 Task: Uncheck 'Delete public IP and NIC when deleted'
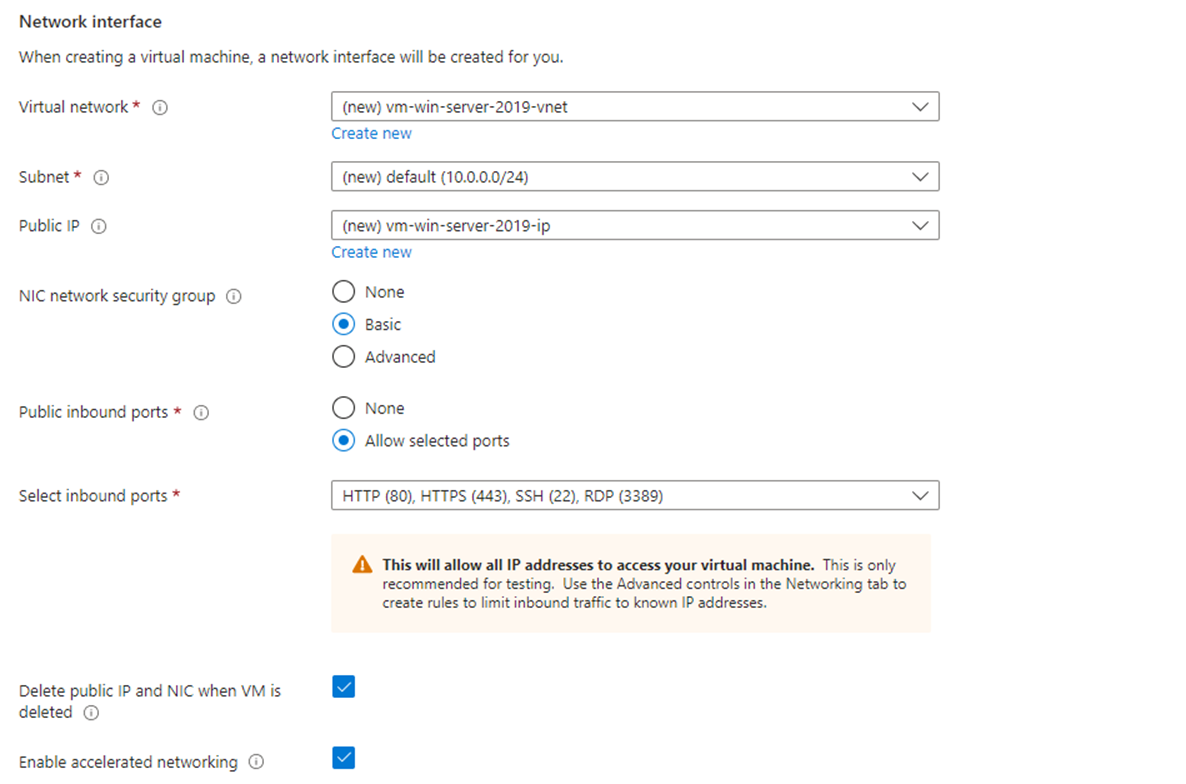point(343,687)
